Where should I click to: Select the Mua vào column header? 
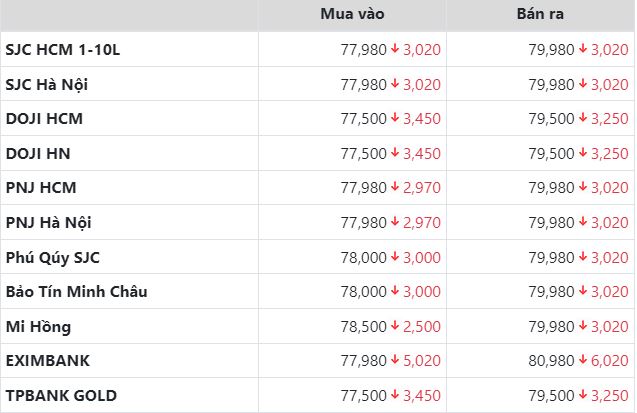pos(352,14)
